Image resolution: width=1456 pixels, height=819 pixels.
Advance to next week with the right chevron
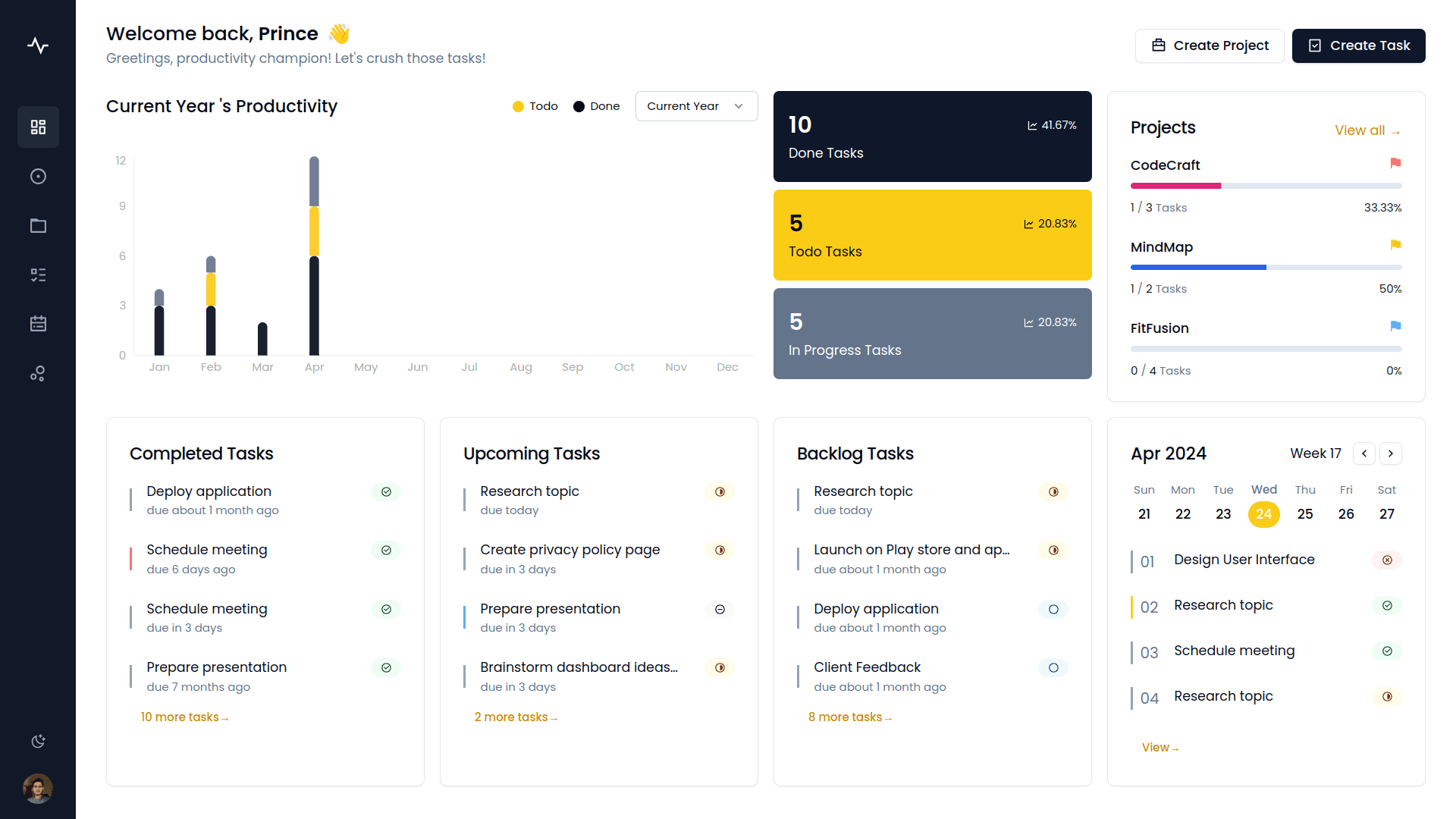point(1391,453)
